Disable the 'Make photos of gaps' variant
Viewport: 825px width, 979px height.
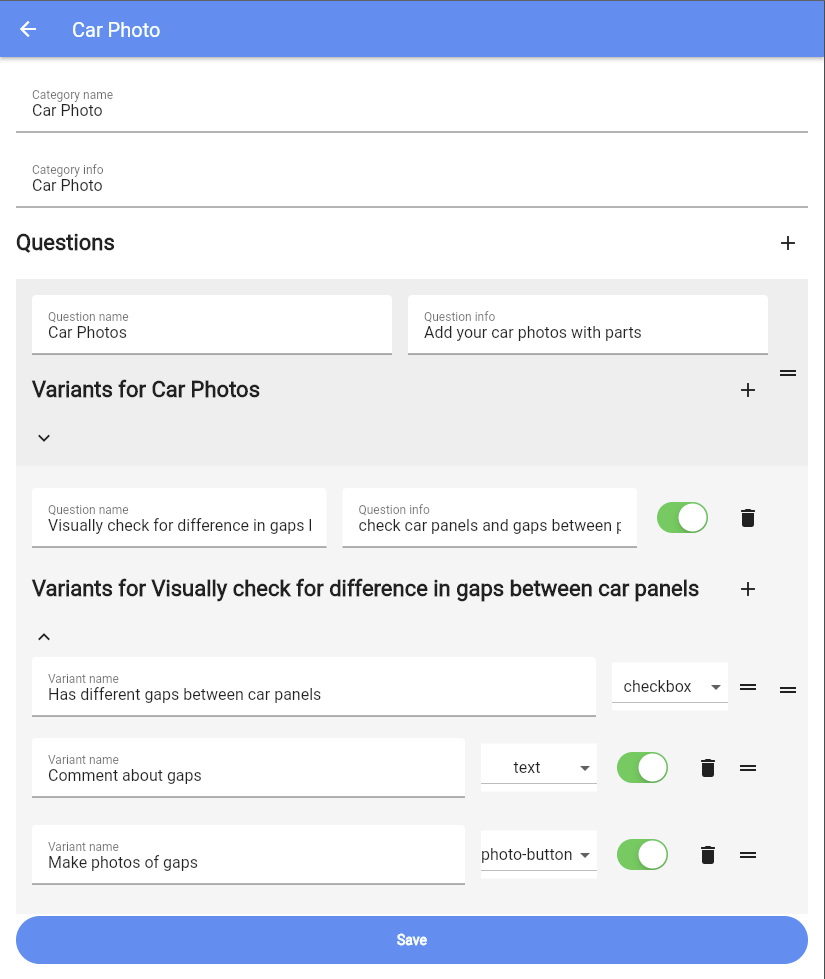[641, 854]
